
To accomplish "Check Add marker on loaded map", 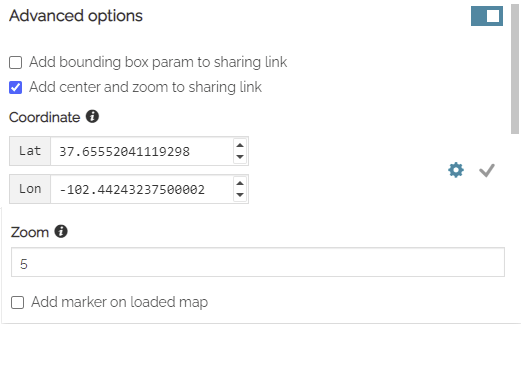I will (x=17, y=303).
